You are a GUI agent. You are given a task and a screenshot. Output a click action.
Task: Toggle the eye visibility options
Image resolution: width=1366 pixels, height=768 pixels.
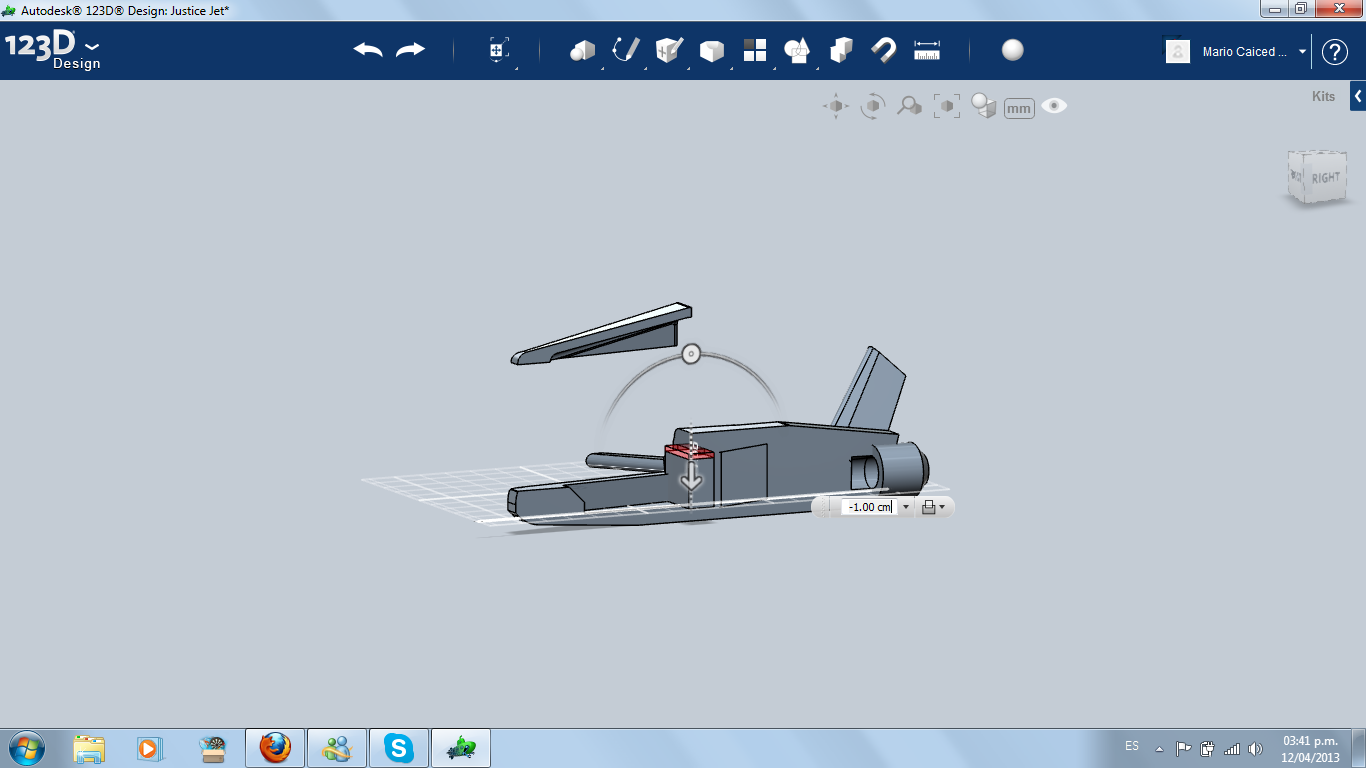[x=1054, y=106]
